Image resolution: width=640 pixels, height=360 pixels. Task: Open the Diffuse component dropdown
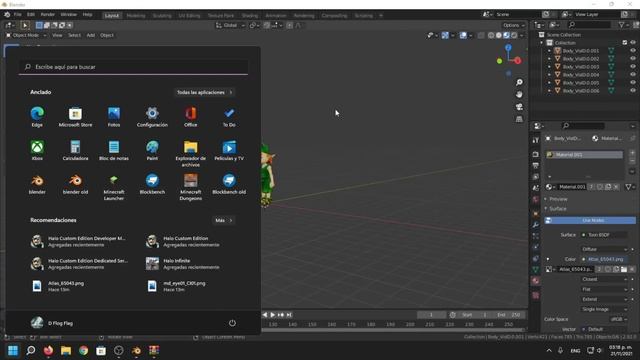(605, 249)
